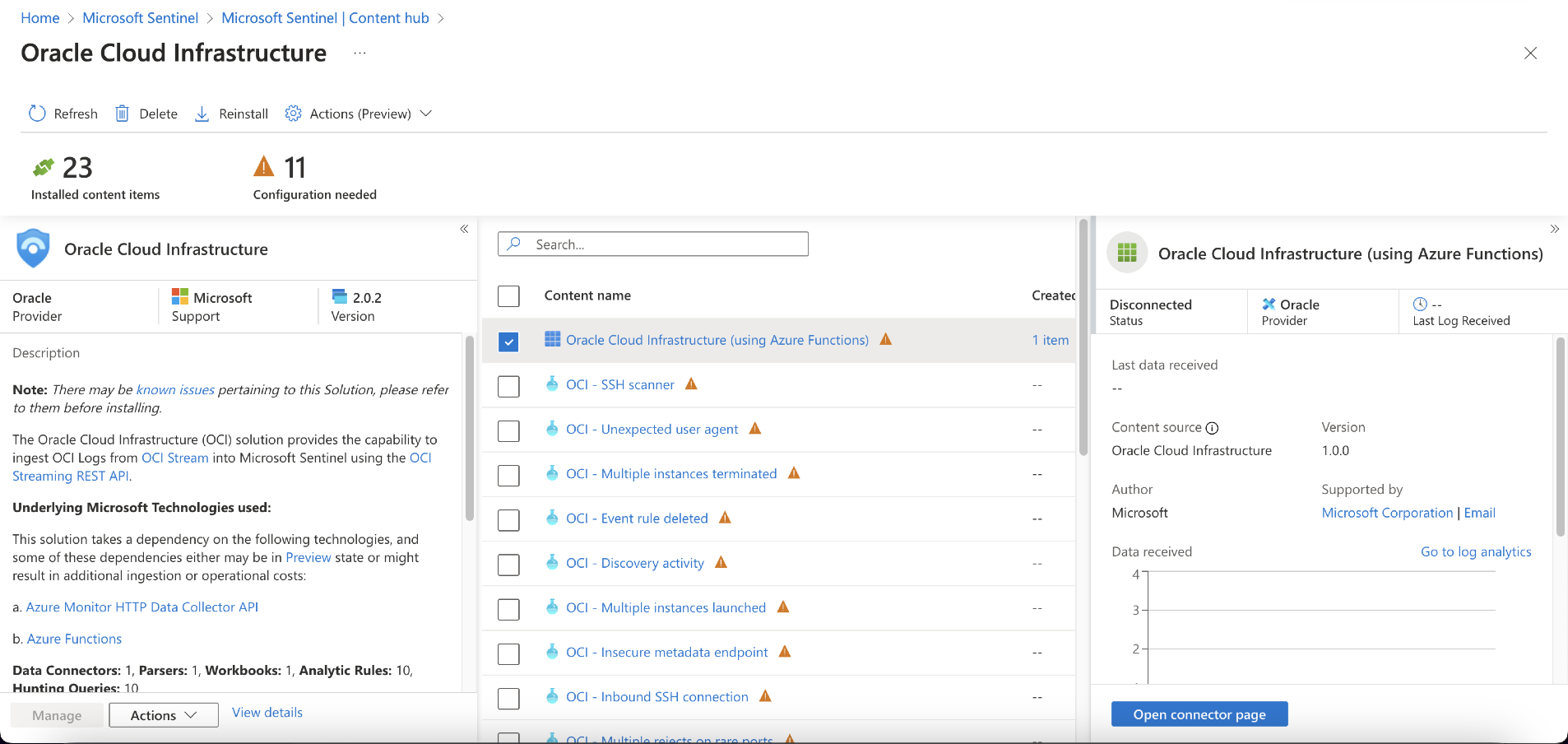Click the Delete trash icon
The width and height of the screenshot is (1568, 744).
click(123, 113)
